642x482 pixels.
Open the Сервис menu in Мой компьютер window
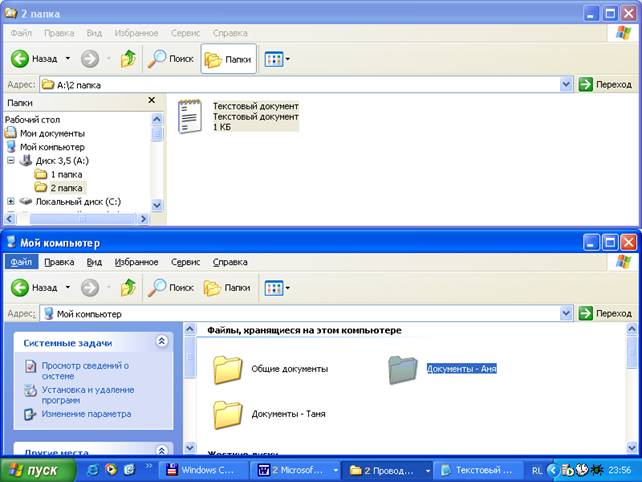point(185,262)
